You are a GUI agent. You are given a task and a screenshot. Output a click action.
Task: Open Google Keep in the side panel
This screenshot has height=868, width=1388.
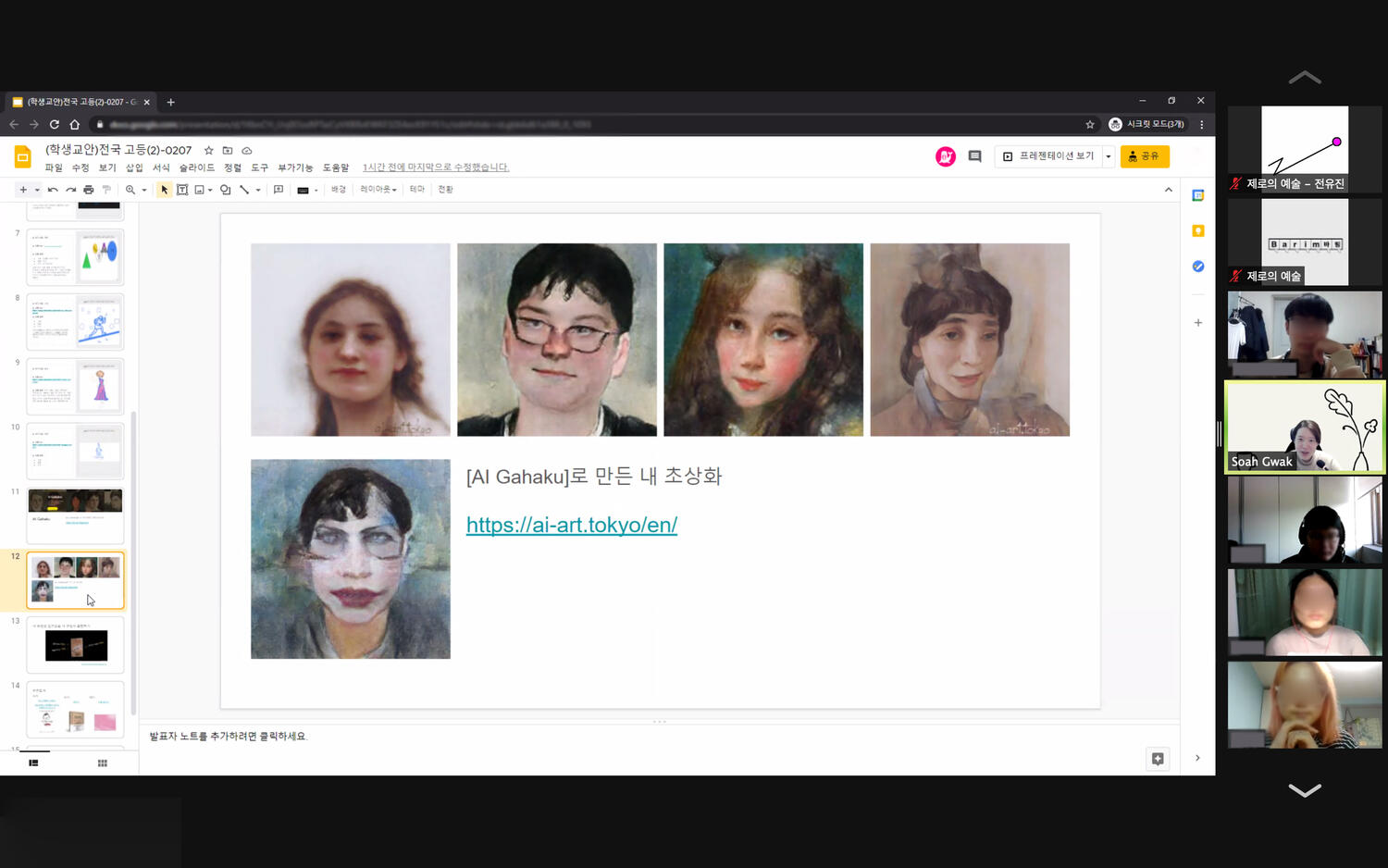[1198, 230]
